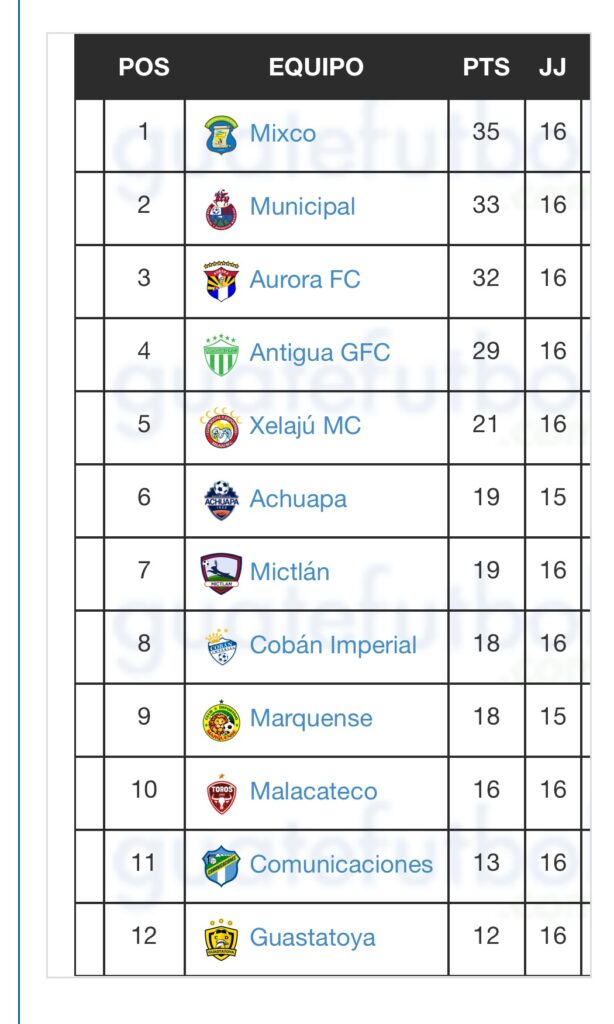Click the Guastatoya yellow crest

[221, 938]
